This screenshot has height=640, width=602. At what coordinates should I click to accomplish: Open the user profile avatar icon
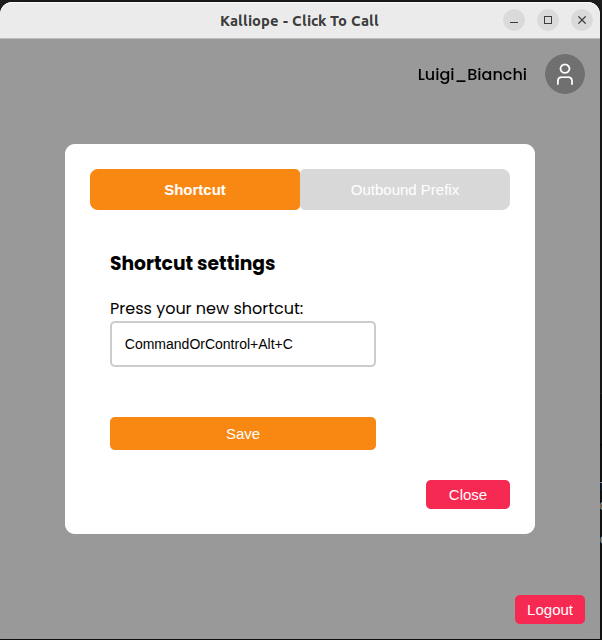(565, 74)
